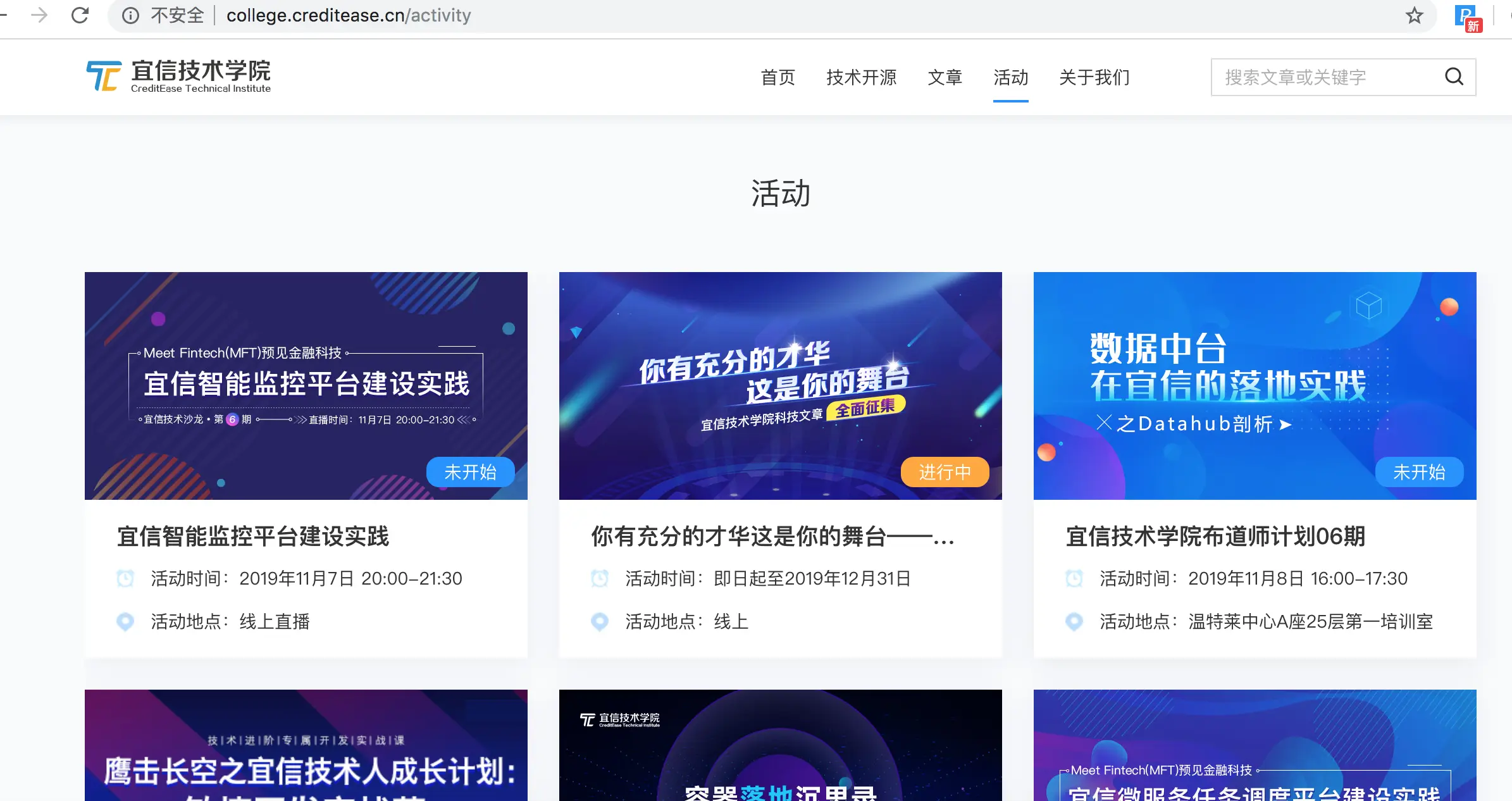Click the browser address bar URL
Image resolution: width=1512 pixels, height=801 pixels.
349,15
